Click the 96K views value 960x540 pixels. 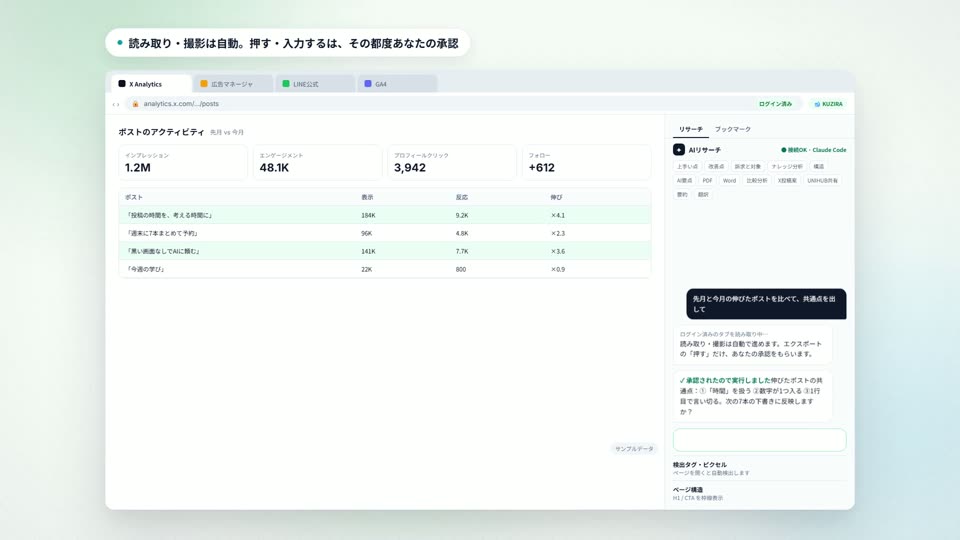366,233
